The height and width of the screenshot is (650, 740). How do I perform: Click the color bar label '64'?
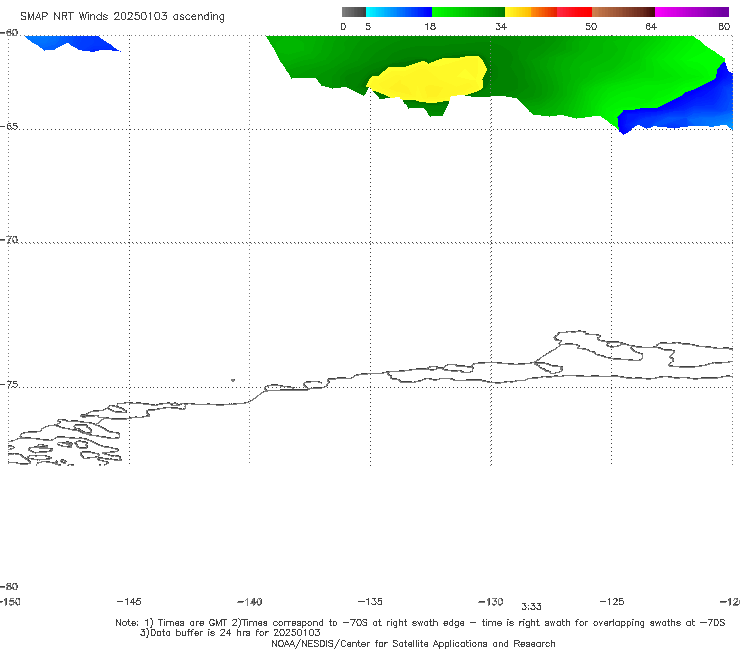click(651, 27)
